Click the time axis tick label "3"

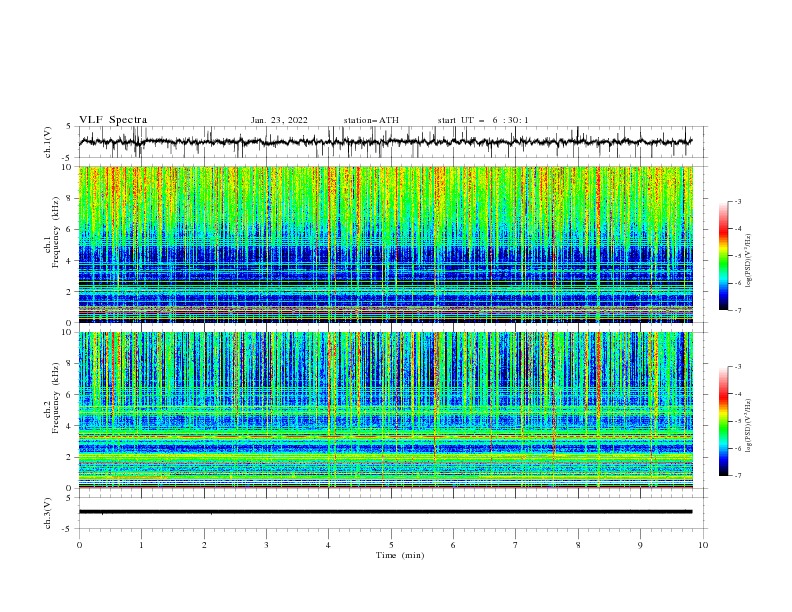tap(266, 545)
